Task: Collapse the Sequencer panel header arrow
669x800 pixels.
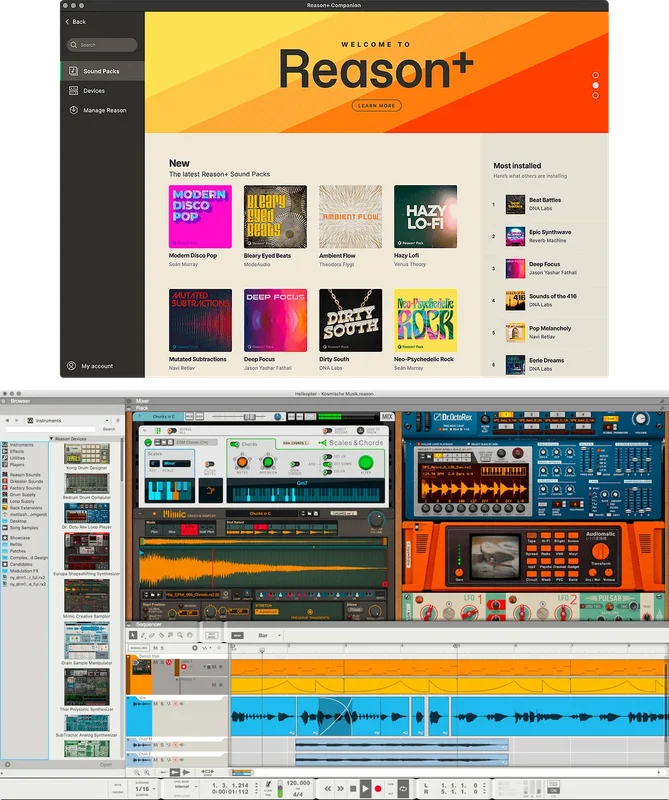Action: [x=130, y=624]
